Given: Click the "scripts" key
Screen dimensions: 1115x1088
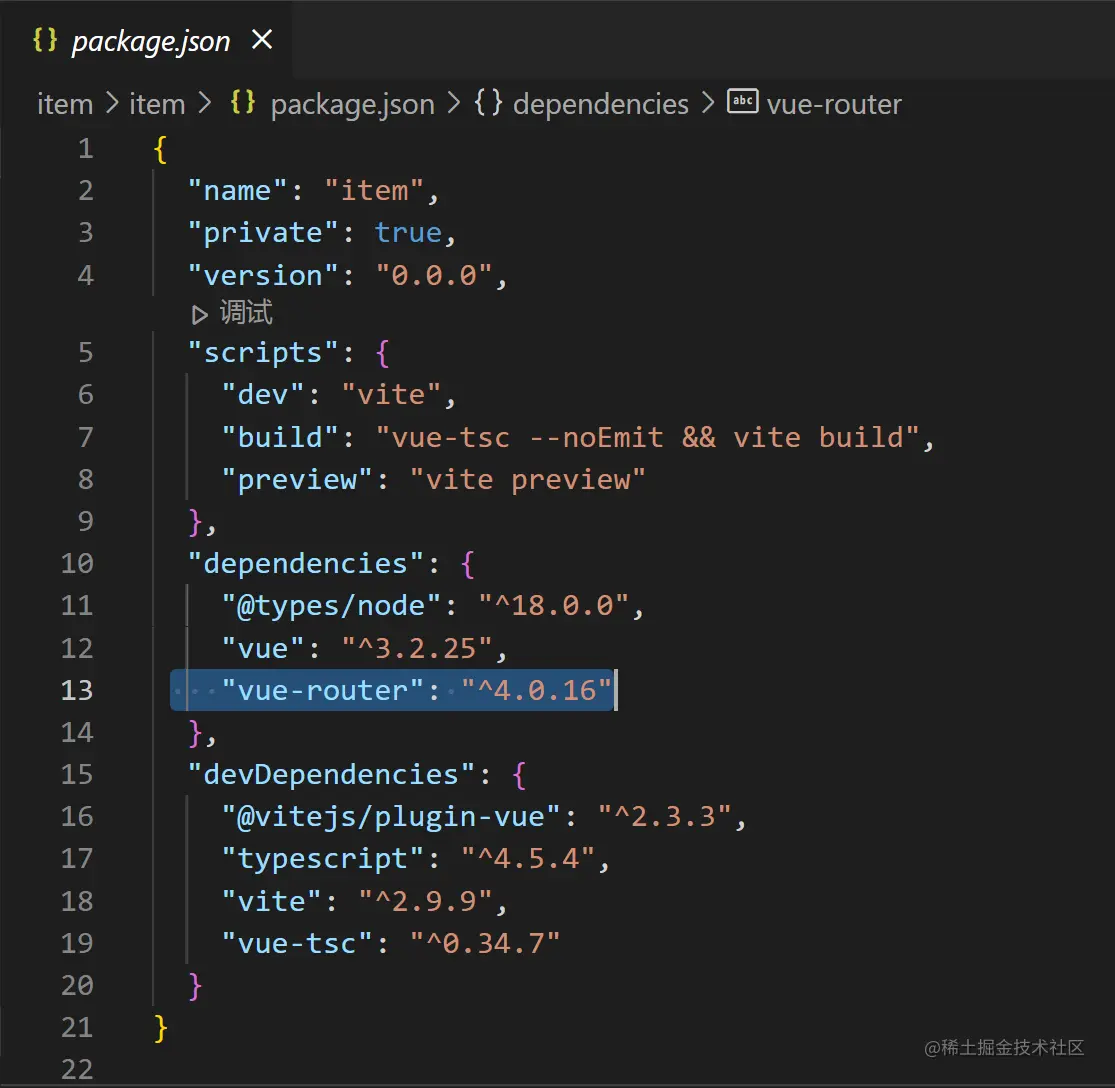Looking at the screenshot, I should tap(263, 353).
